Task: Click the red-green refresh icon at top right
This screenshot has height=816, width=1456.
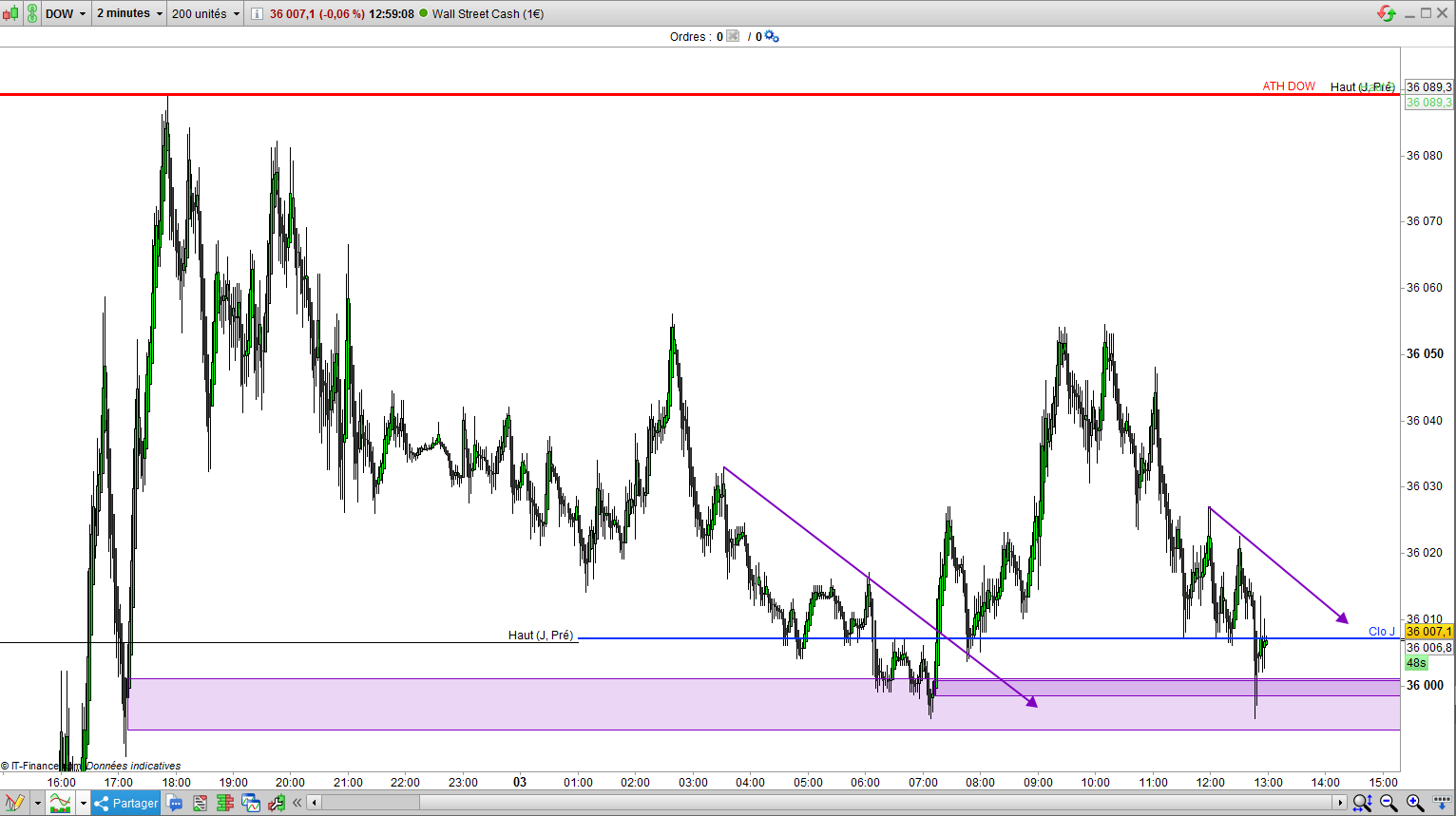Action: coord(1387,13)
